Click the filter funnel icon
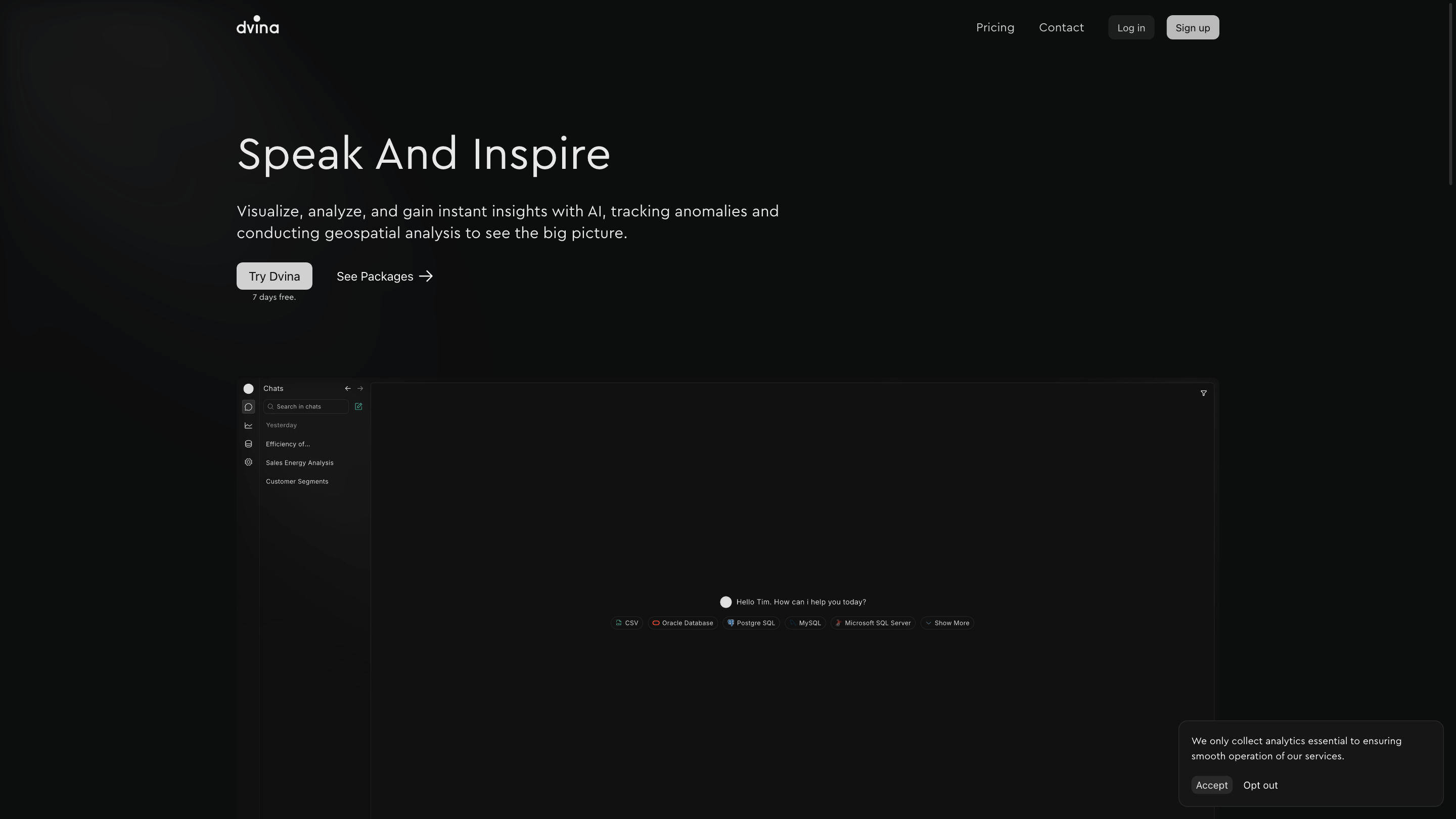This screenshot has height=819, width=1456. [1203, 393]
